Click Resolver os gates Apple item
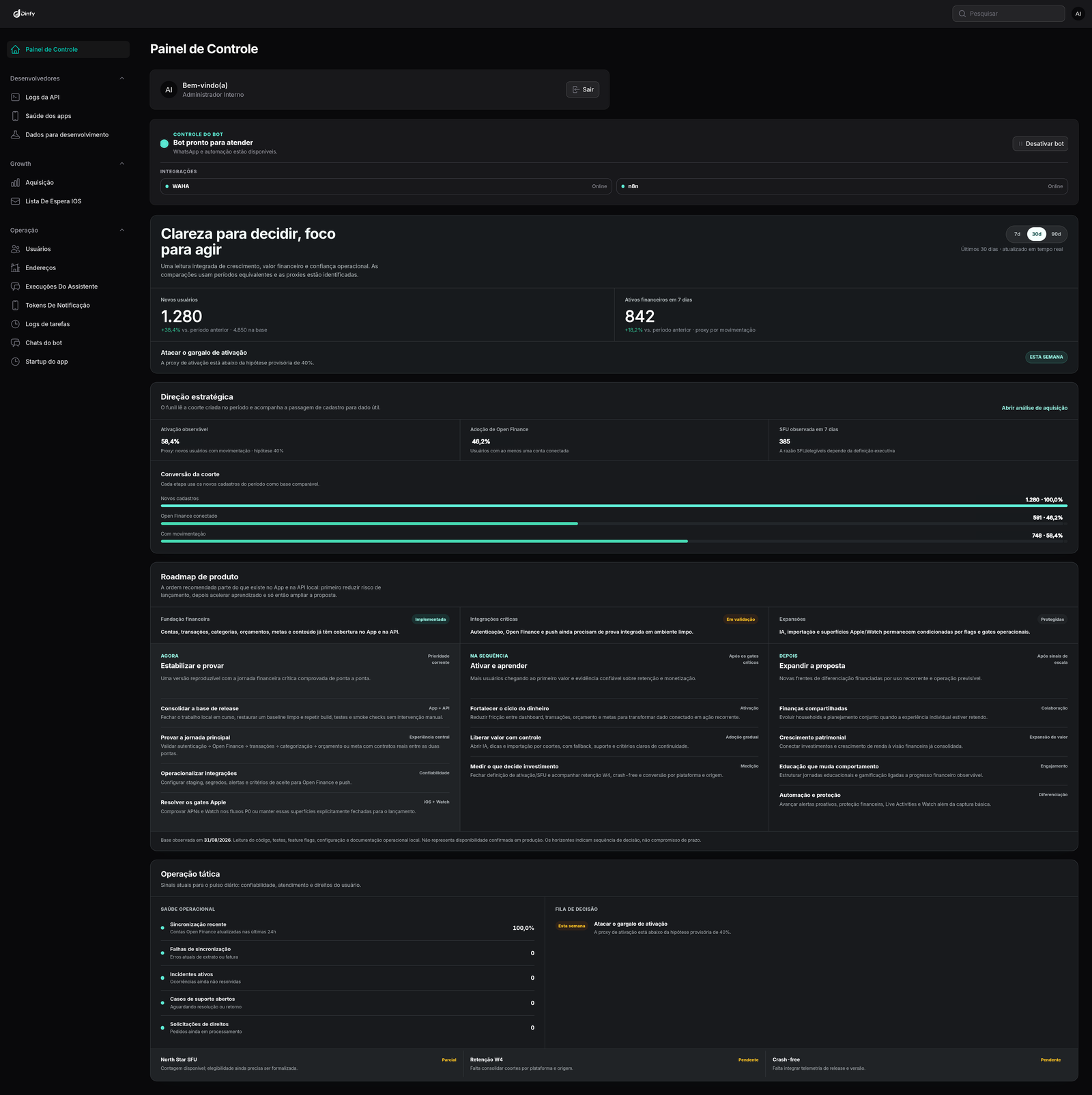Viewport: 1092px width, 1095px height. click(305, 806)
